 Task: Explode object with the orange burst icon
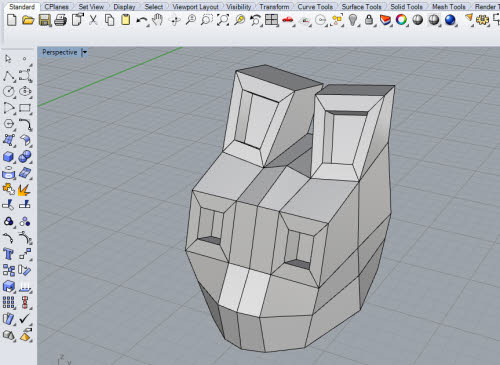pos(24,189)
